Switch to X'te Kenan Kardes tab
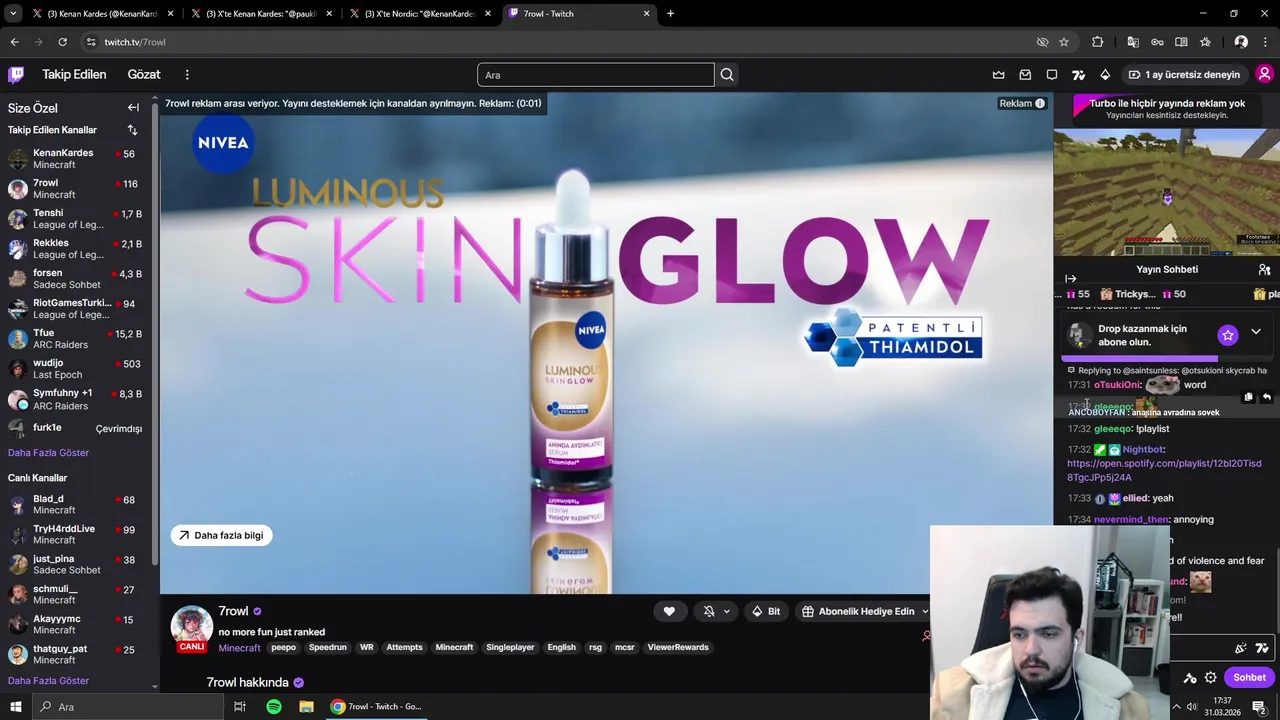Screen dimensions: 1280x720 [262, 14]
